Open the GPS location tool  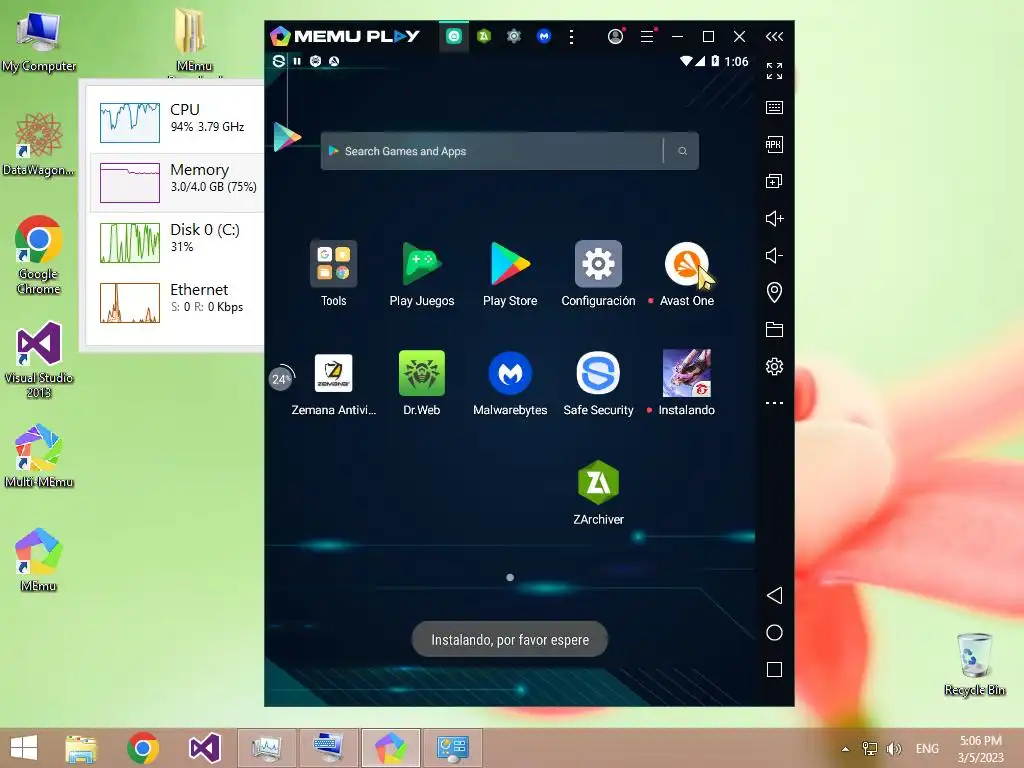[x=774, y=292]
